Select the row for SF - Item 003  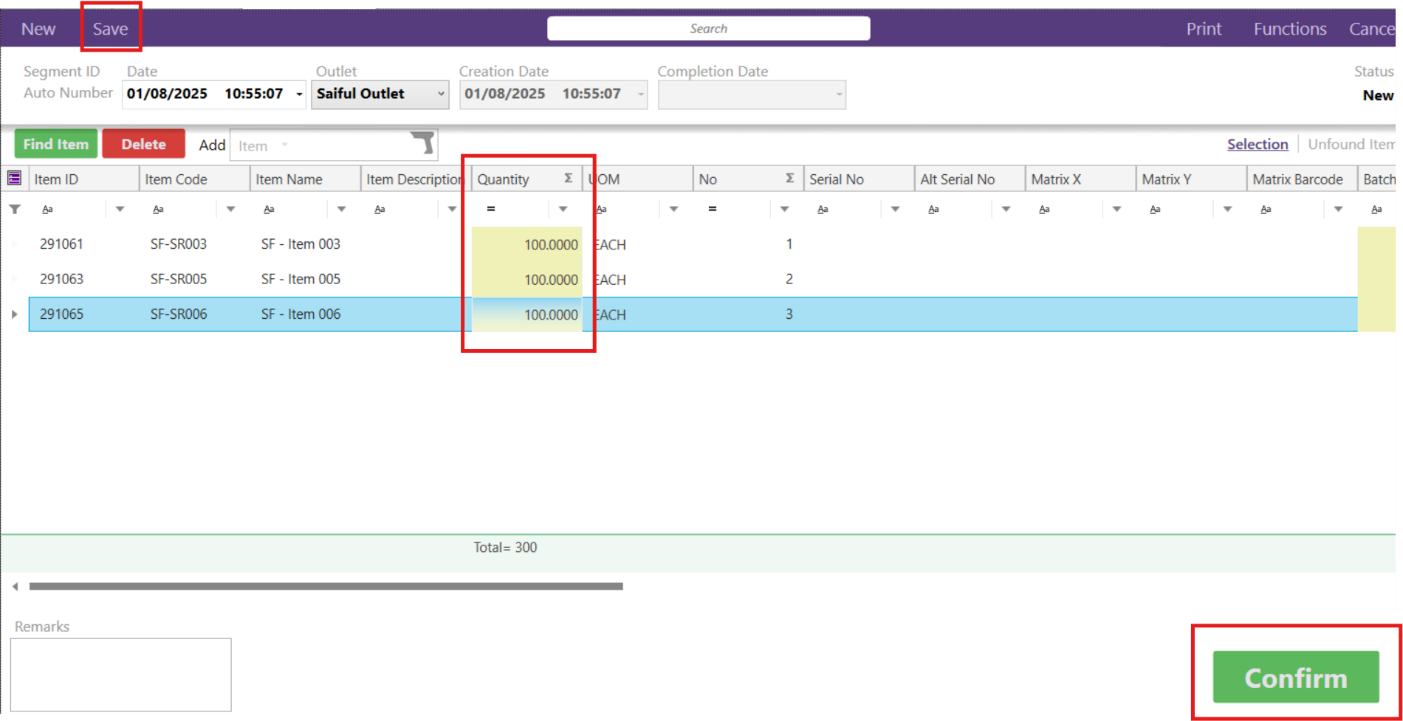[x=300, y=243]
